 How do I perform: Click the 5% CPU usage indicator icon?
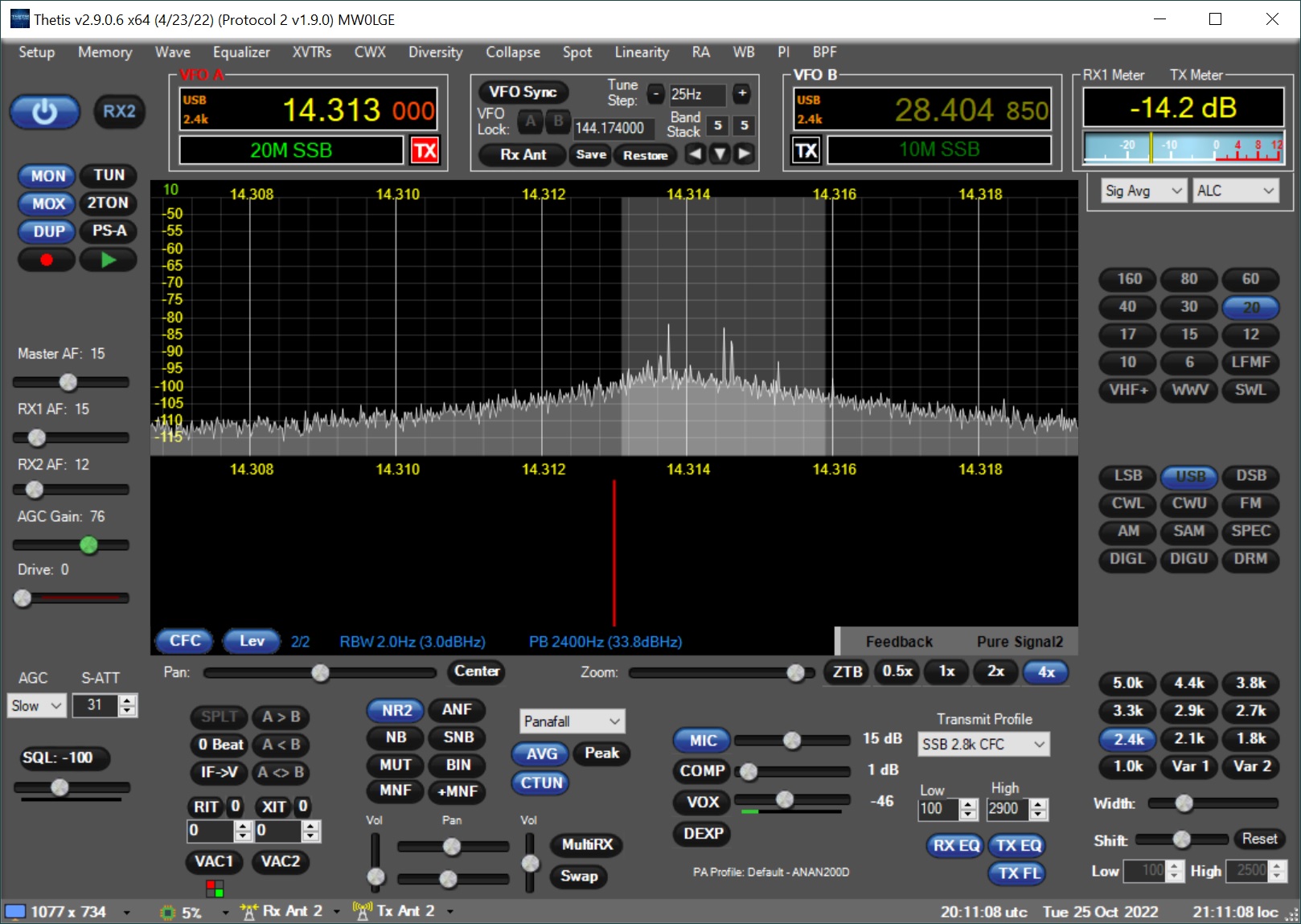[167, 910]
